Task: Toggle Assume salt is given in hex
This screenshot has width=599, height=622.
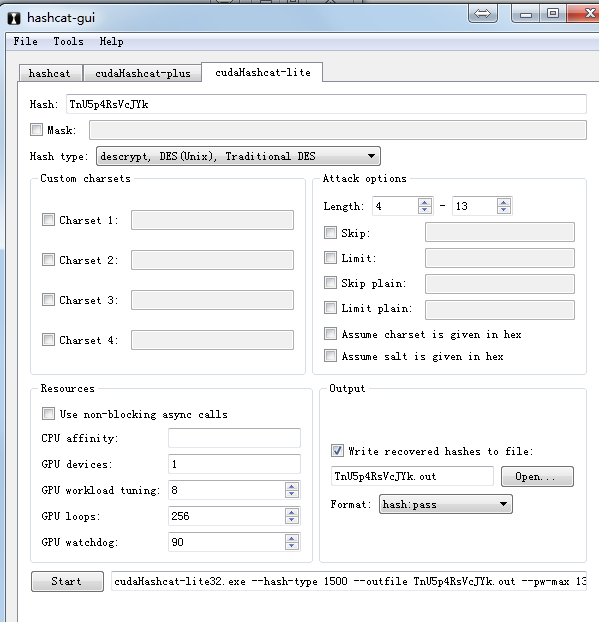Action: point(330,355)
